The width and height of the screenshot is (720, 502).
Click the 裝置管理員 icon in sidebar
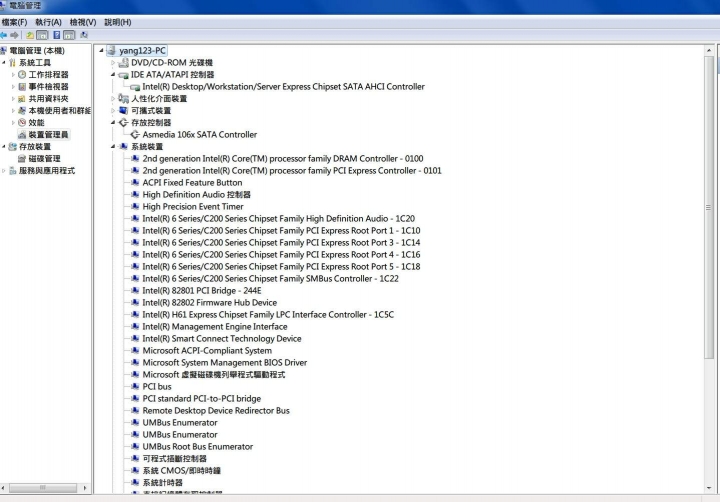[x=22, y=135]
